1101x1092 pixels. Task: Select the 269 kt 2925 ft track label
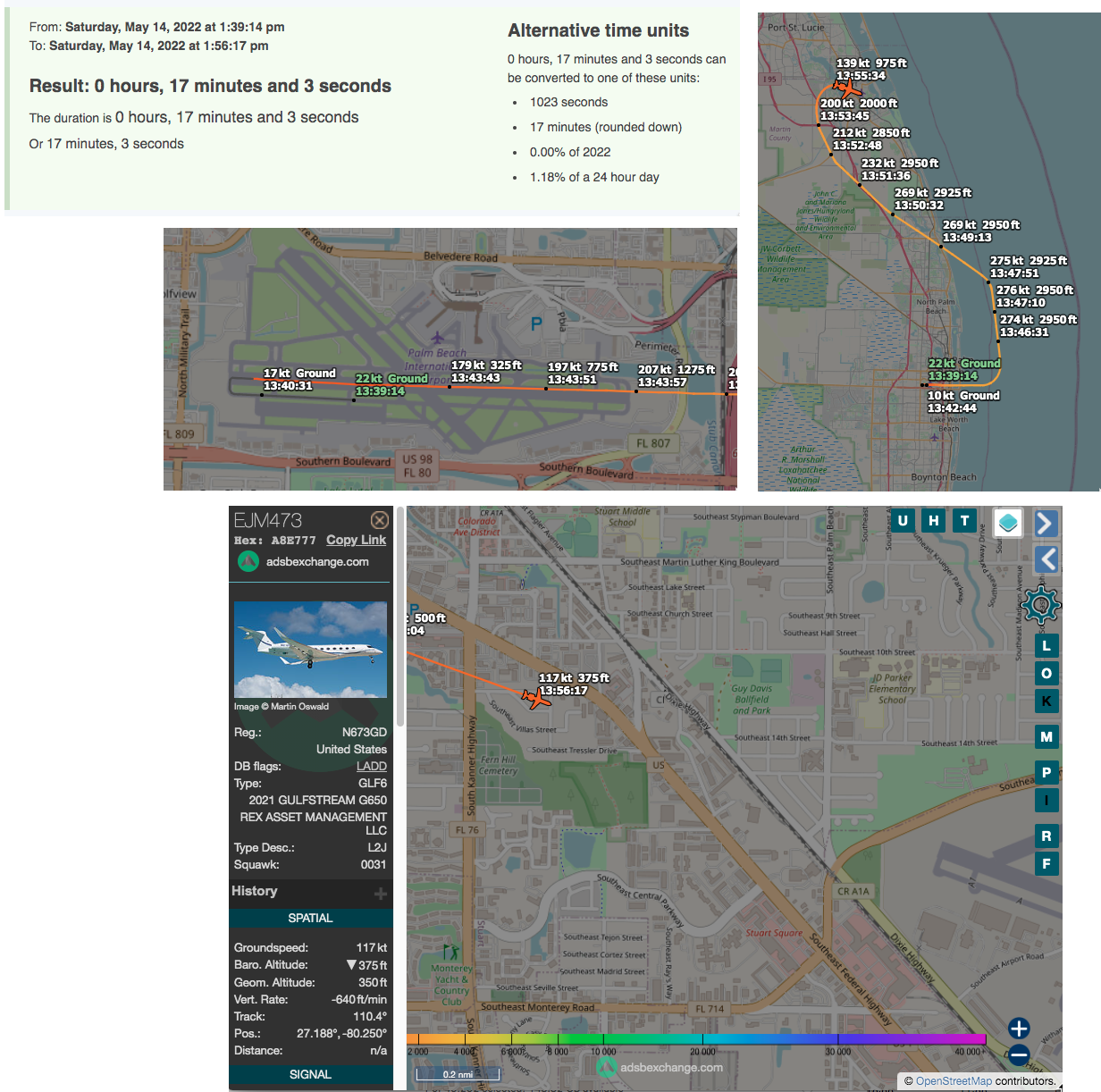[x=933, y=198]
